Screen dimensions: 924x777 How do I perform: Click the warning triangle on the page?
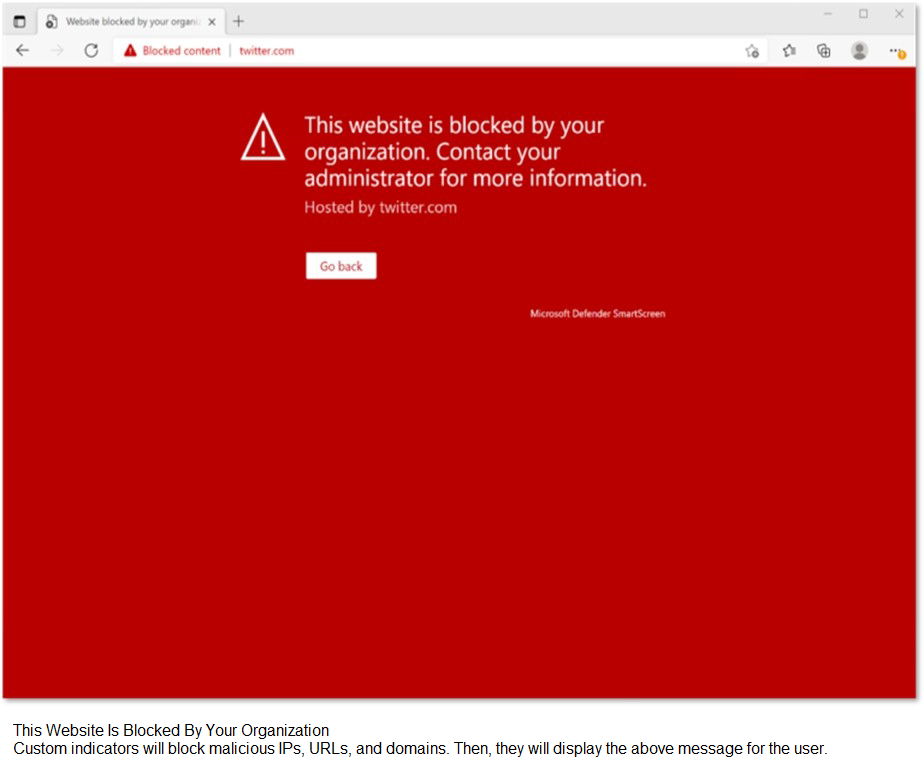(263, 137)
